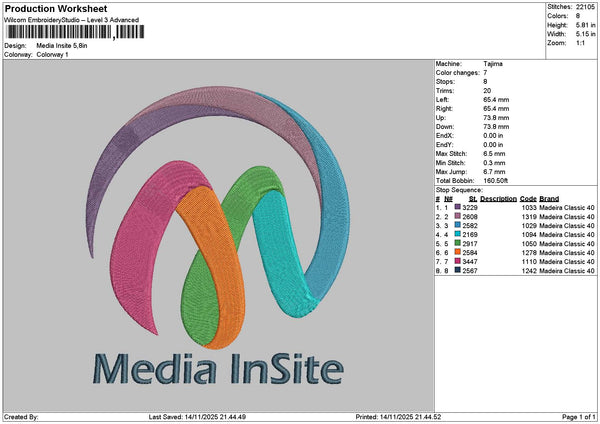The image size is (600, 424).
Task: Click the dark navy swatch for stop 8
Action: (457, 270)
